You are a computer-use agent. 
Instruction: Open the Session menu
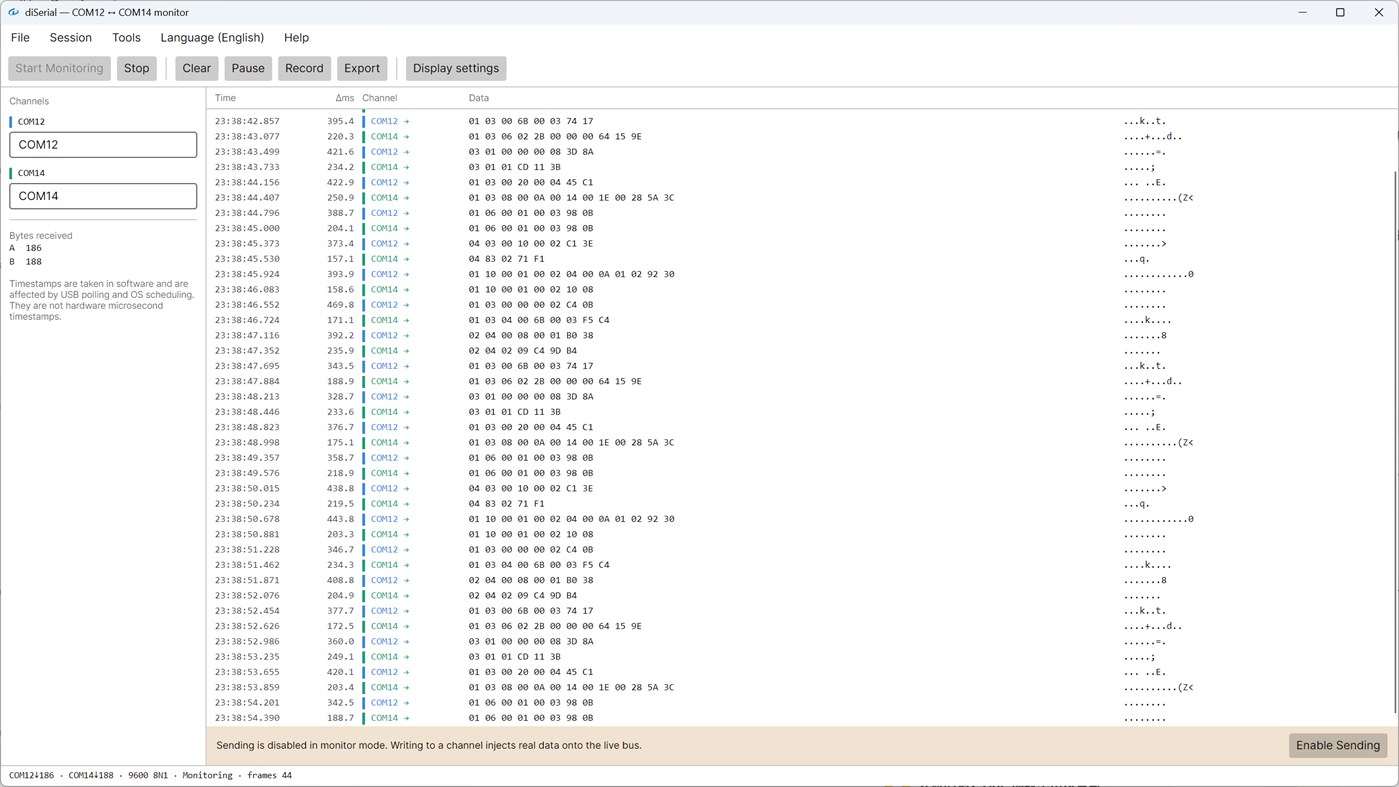pos(71,38)
